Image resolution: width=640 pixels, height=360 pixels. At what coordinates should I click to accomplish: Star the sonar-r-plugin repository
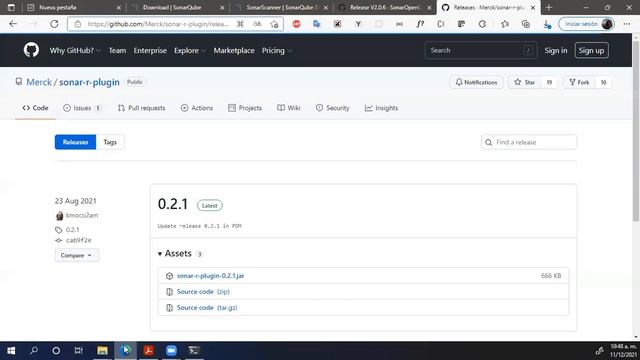point(525,82)
